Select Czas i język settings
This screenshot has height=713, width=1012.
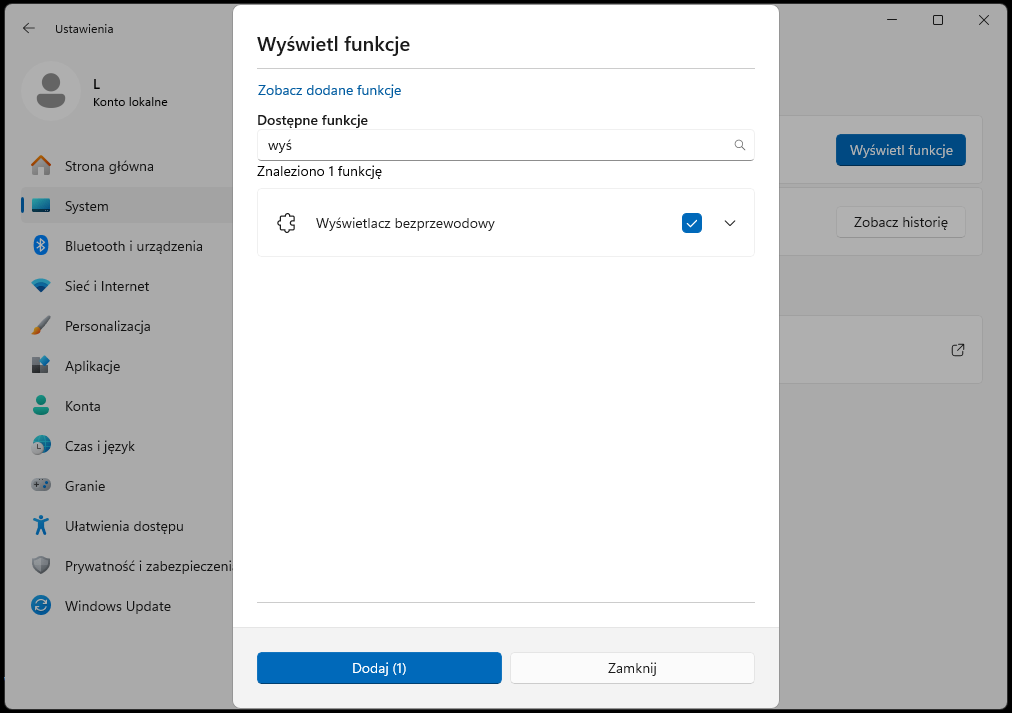99,446
